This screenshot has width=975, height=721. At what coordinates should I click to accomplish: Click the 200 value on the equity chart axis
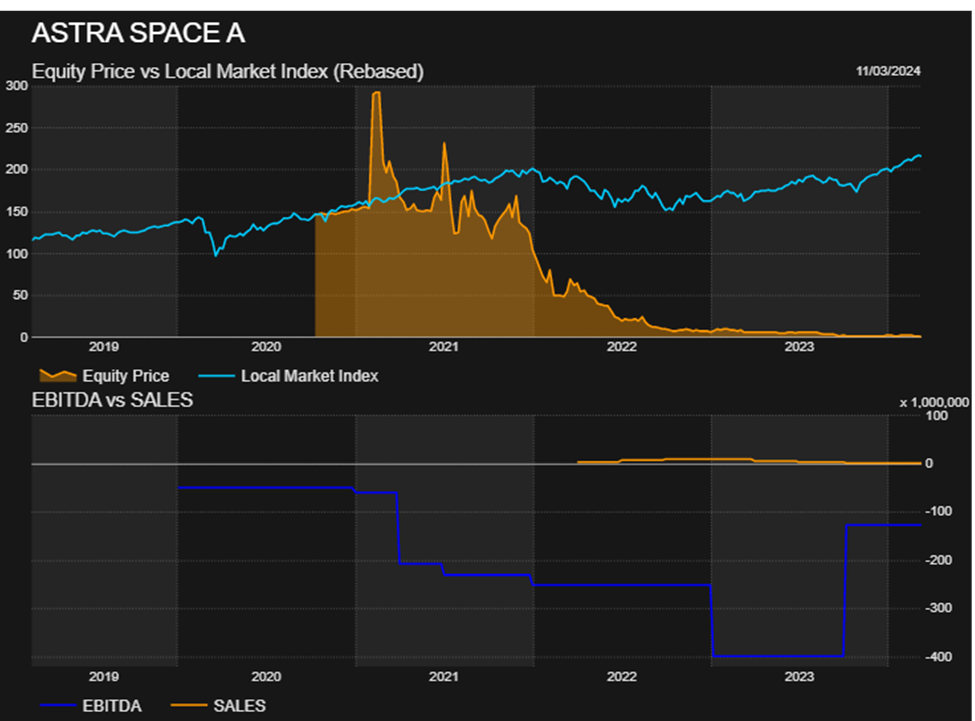click(17, 169)
